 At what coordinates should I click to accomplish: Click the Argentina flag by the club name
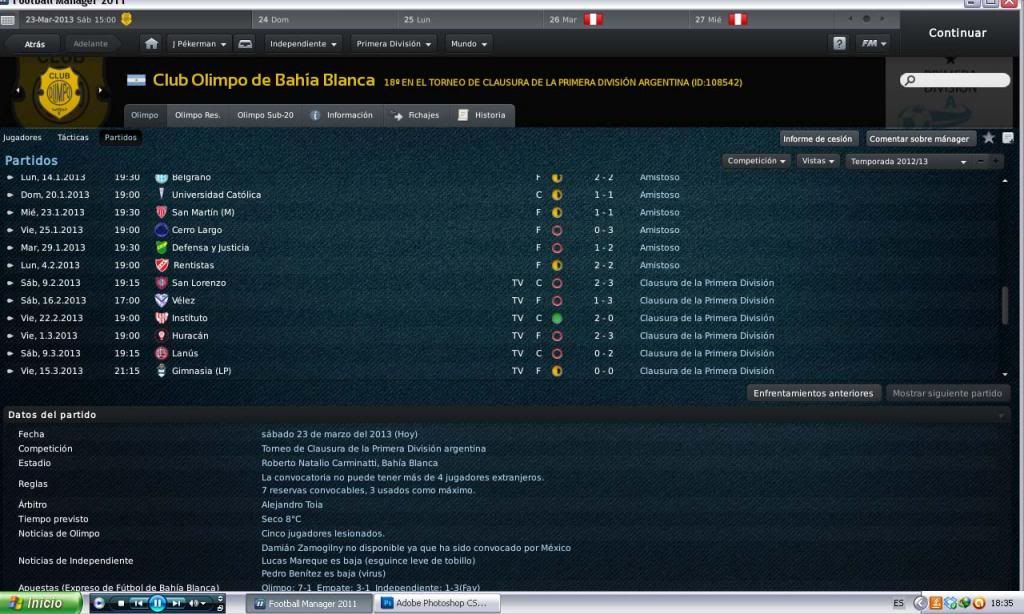click(136, 80)
